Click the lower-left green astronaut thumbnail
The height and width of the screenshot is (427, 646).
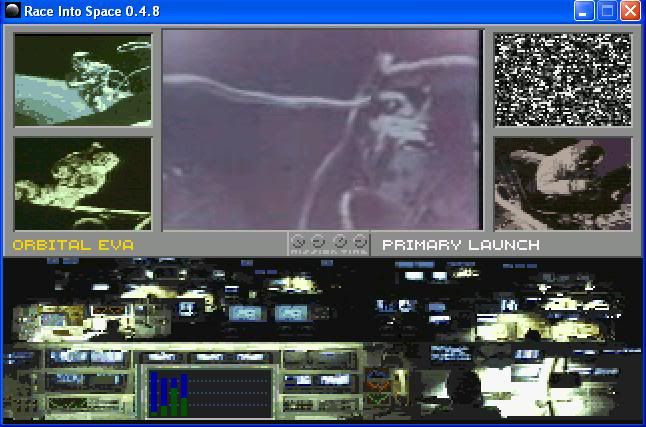(x=83, y=184)
